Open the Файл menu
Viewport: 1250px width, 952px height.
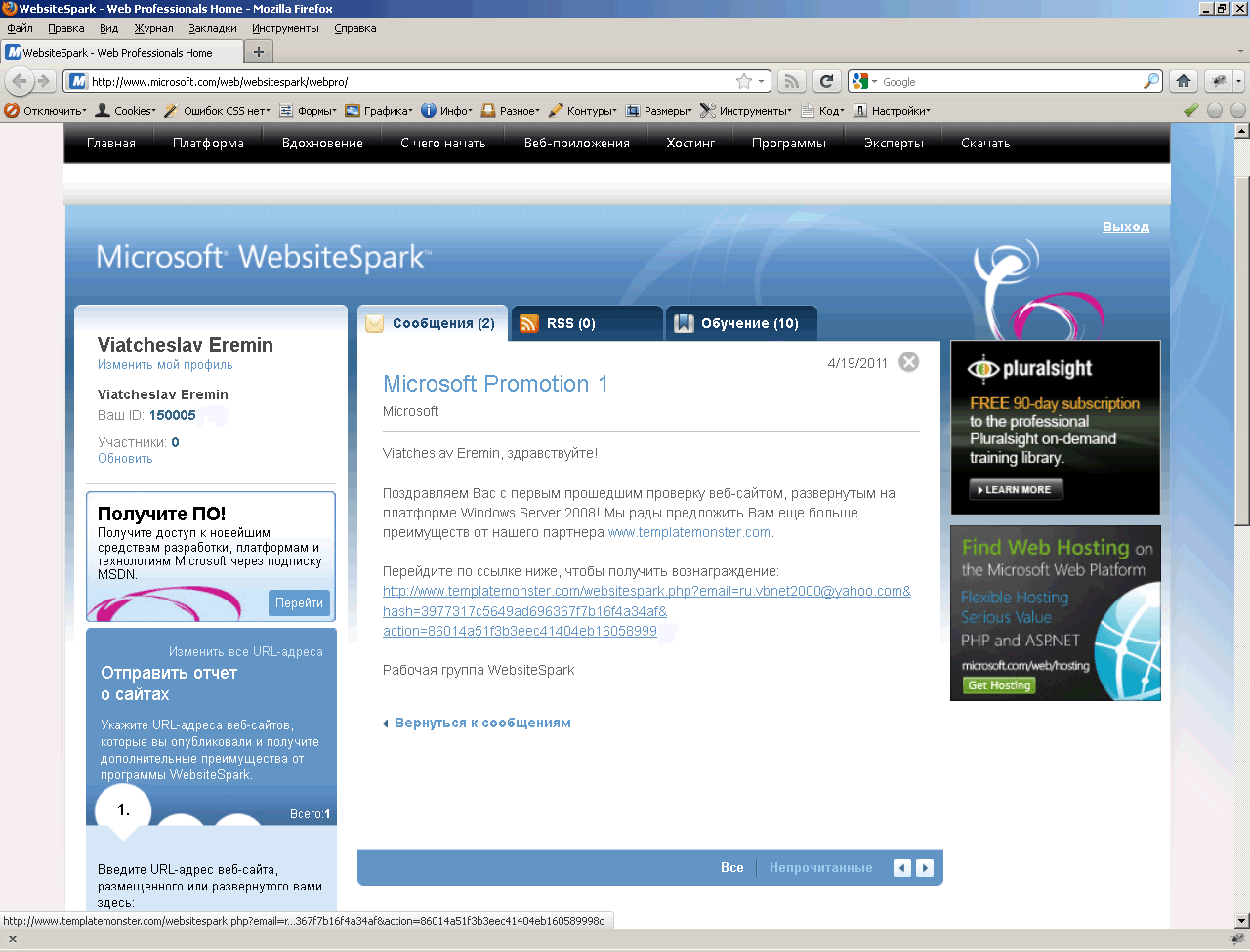click(x=20, y=29)
